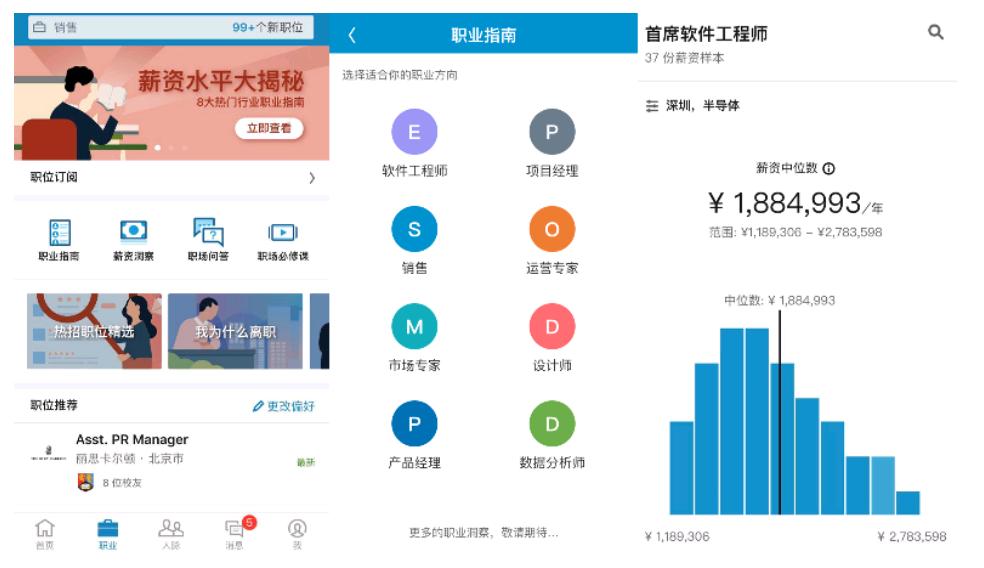Select the 职业 briefcase tab
Image resolution: width=984 pixels, height=568 pixels.
(x=108, y=534)
